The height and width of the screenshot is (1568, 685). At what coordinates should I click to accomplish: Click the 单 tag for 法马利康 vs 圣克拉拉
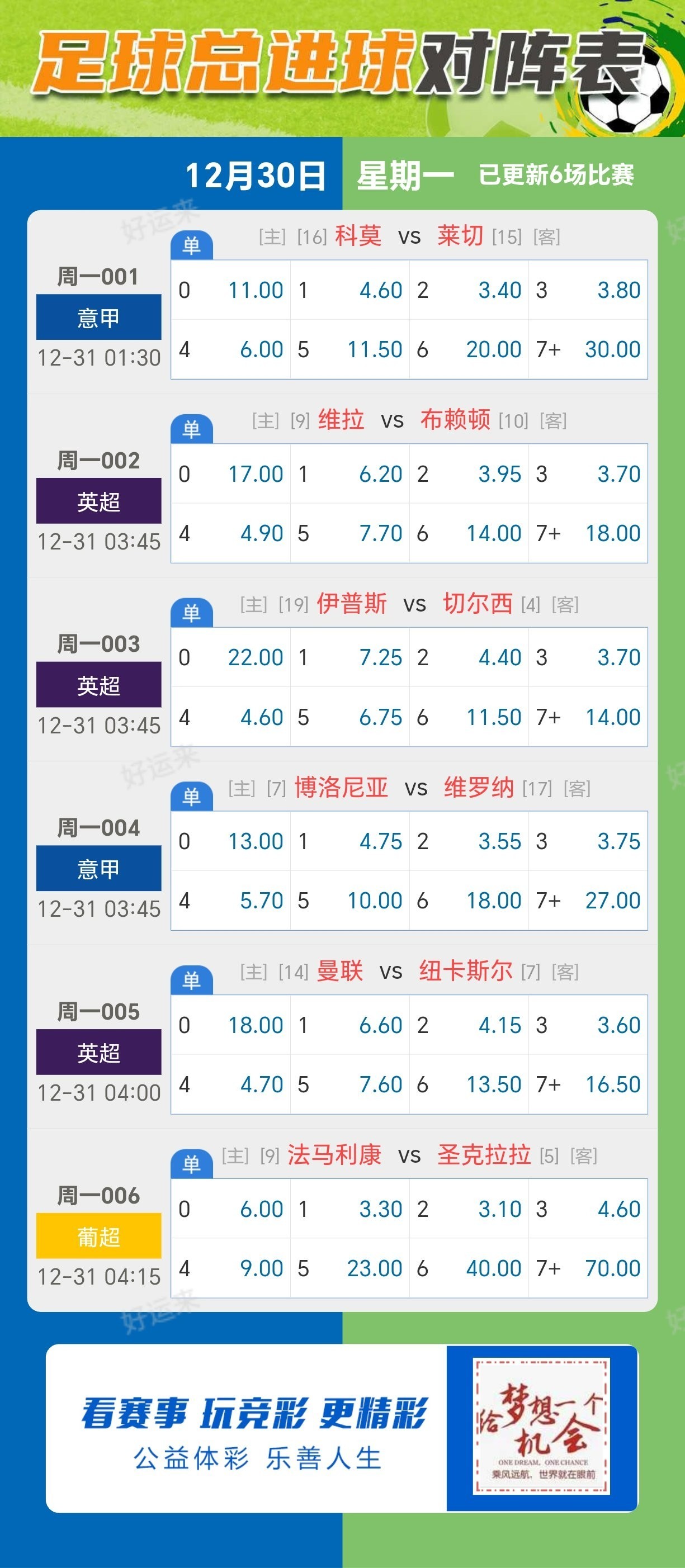pos(191,1164)
